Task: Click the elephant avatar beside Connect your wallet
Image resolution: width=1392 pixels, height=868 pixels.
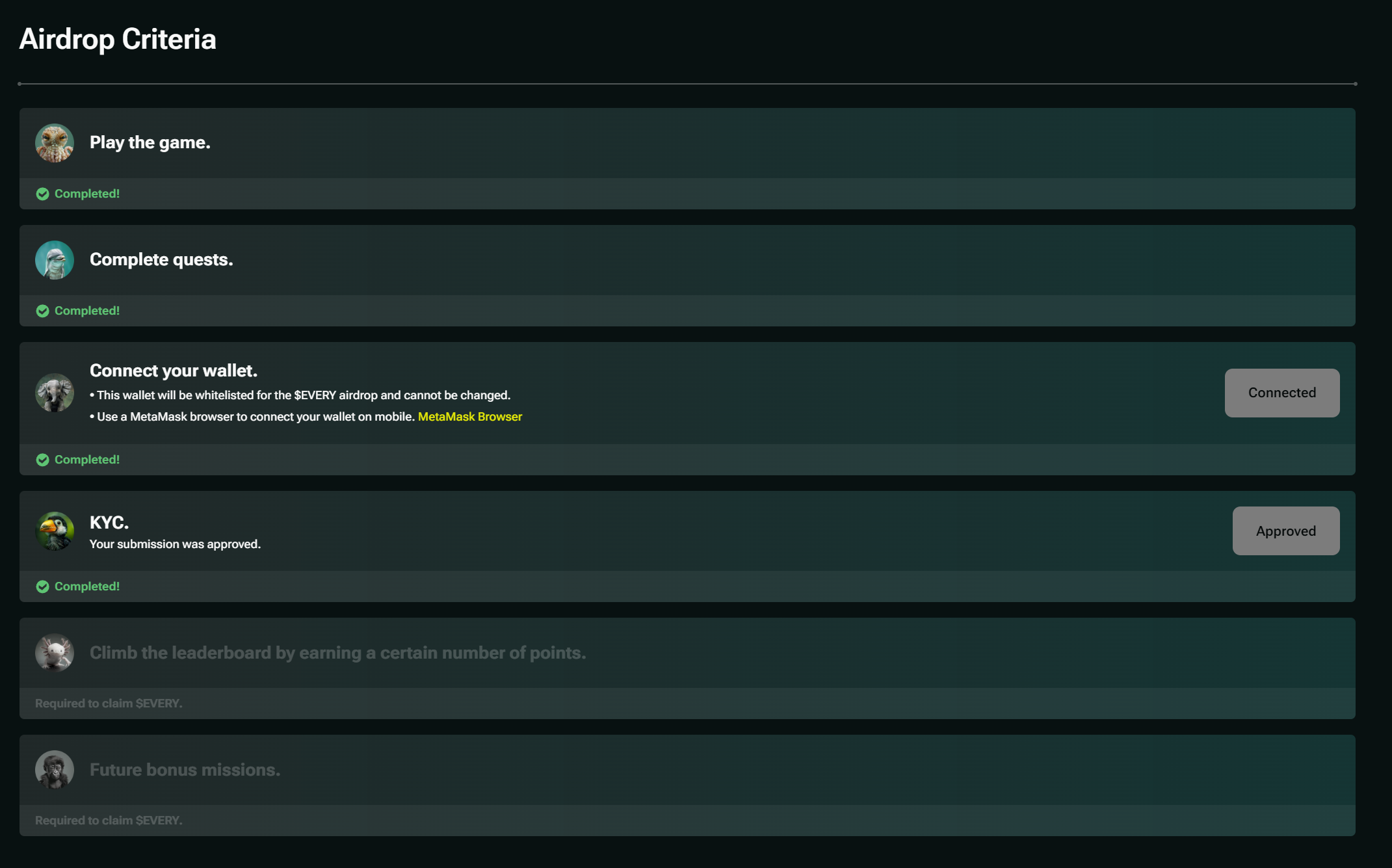Action: point(55,393)
